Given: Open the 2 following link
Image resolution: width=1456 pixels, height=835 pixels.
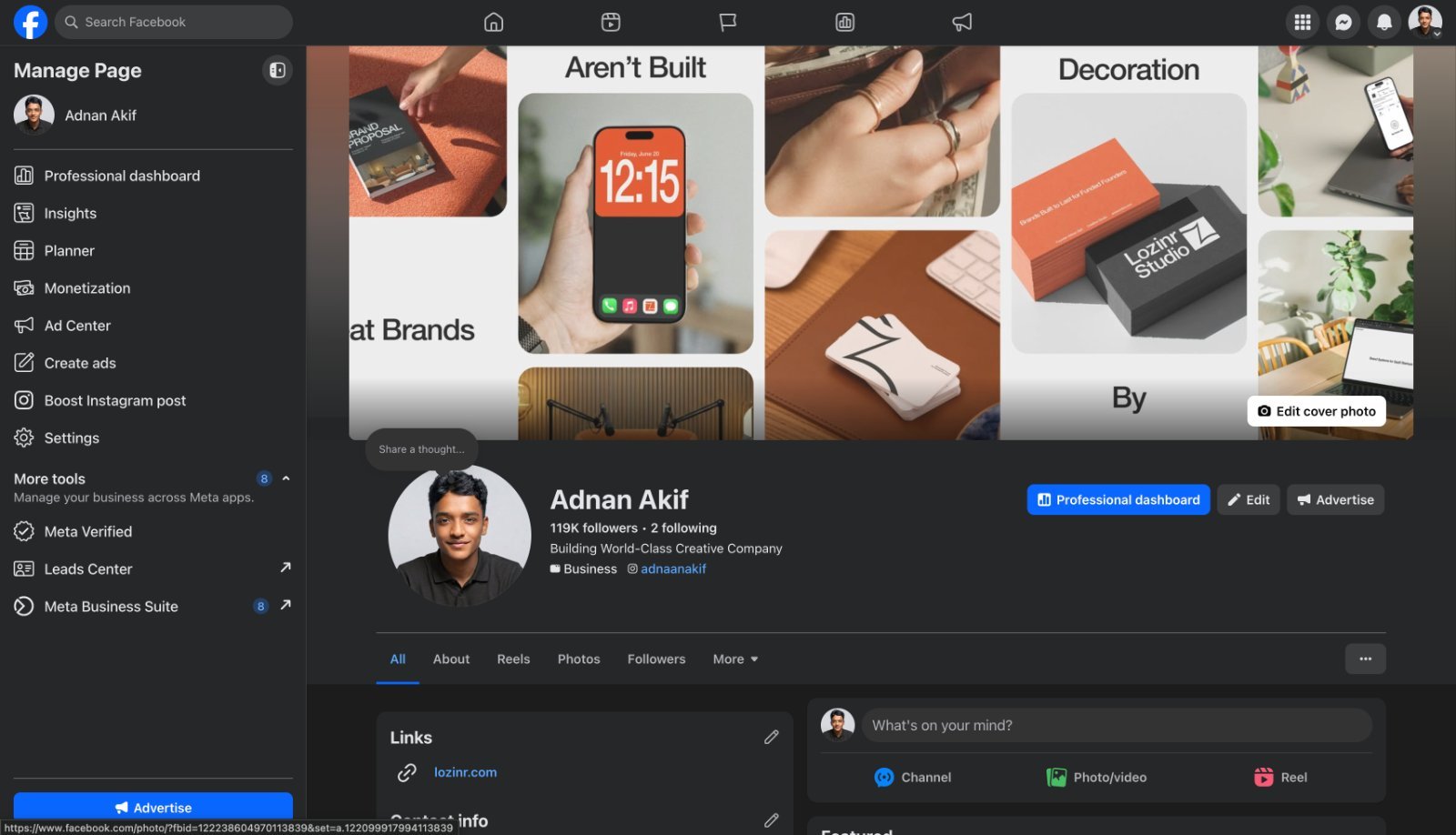Looking at the screenshot, I should (683, 528).
